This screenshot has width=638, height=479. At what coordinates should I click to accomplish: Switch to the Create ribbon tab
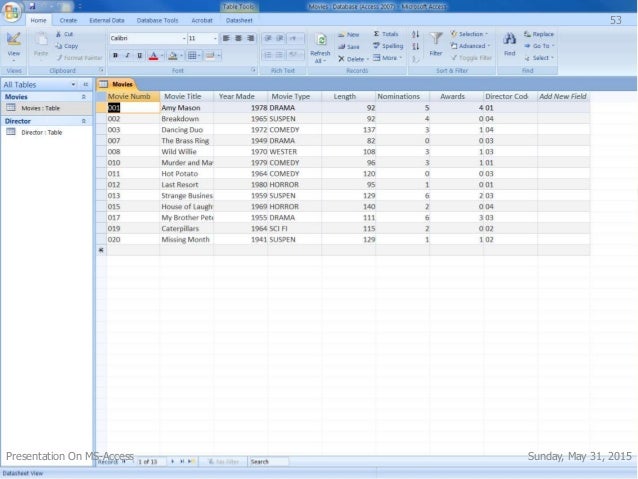click(x=68, y=20)
